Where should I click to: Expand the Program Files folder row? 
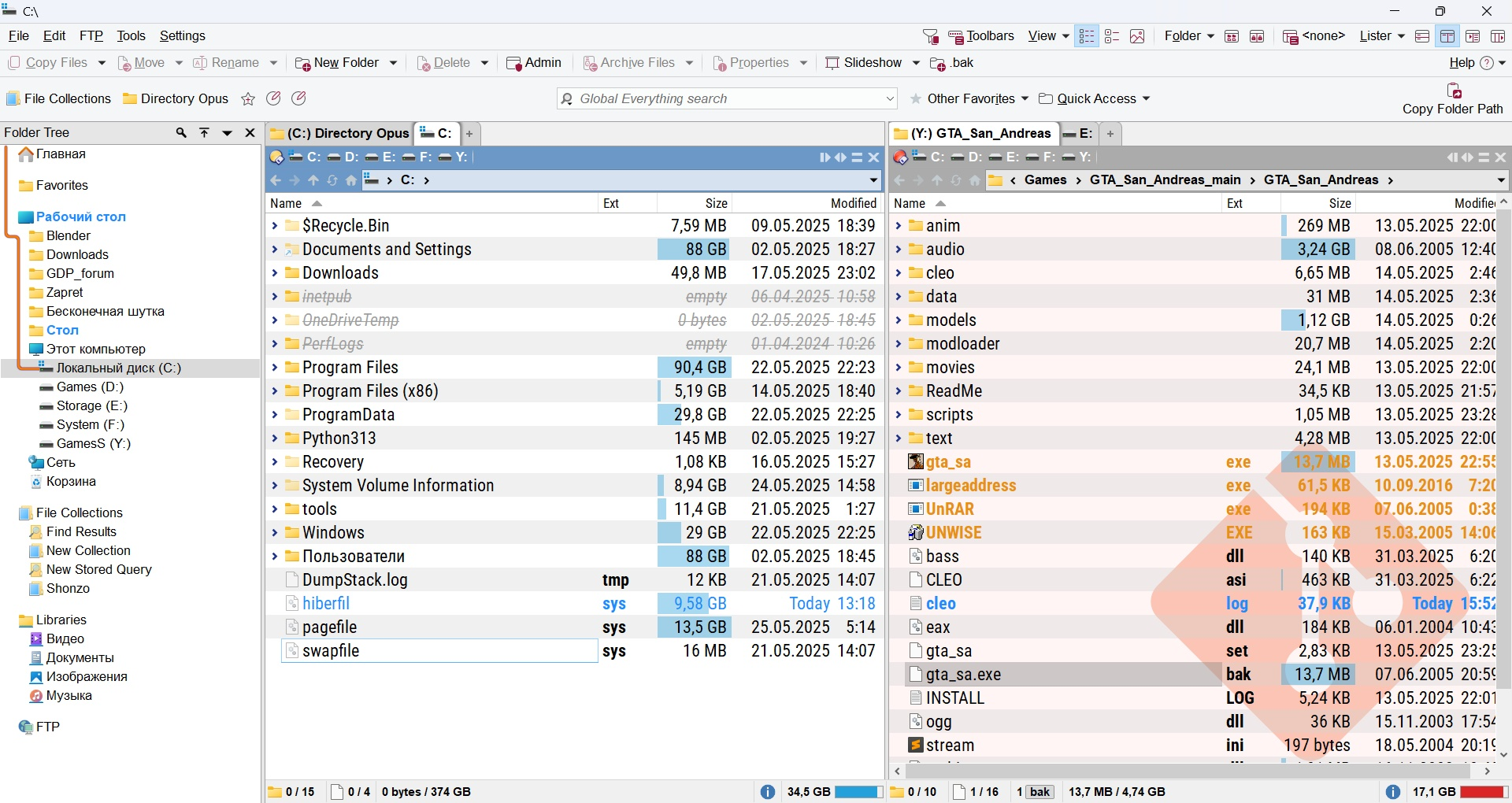tap(274, 368)
